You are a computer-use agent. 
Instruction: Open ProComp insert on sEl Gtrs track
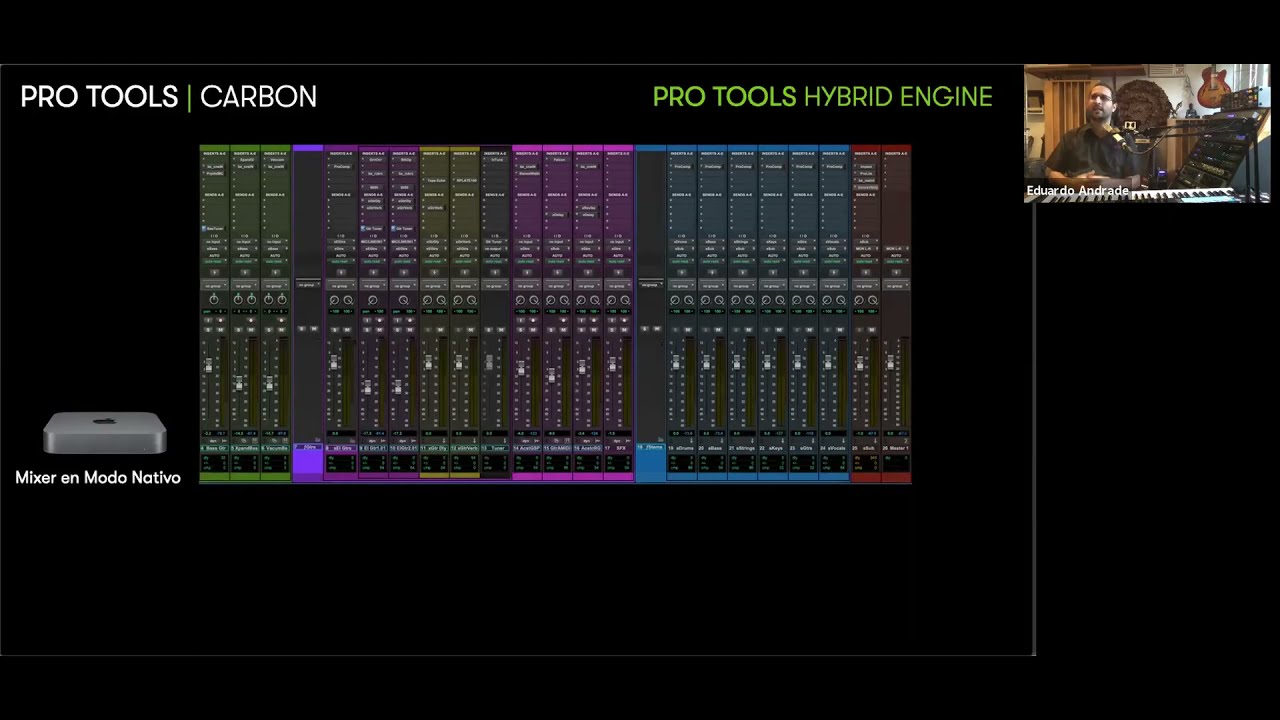(x=341, y=166)
